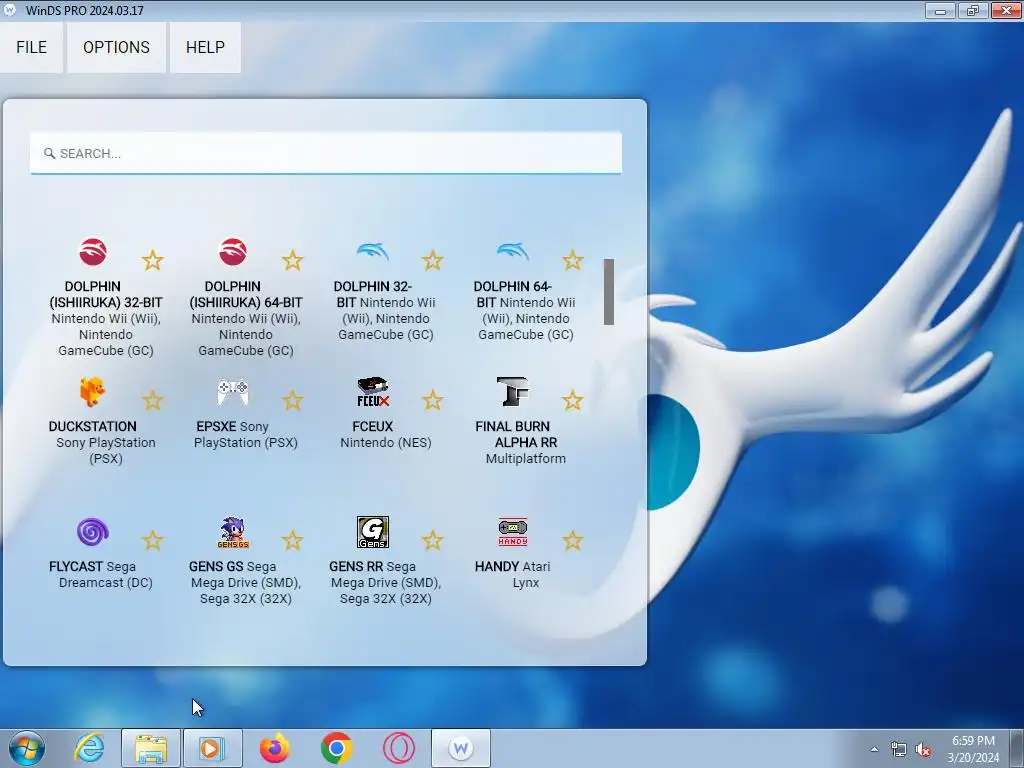The width and height of the screenshot is (1024, 768).
Task: Star the FCEUX emulator
Action: pyautogui.click(x=432, y=400)
